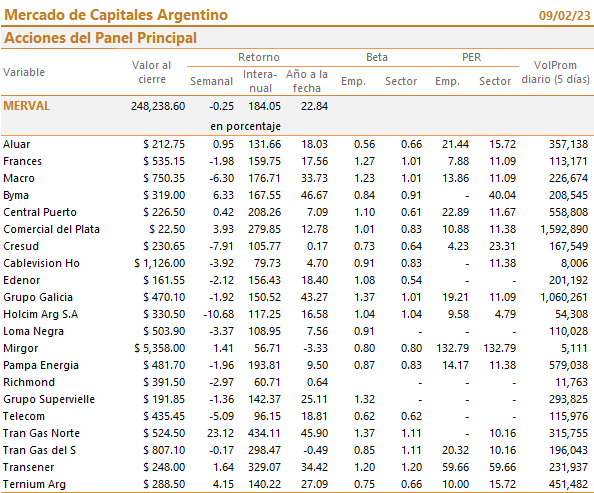The width and height of the screenshot is (594, 493).
Task: Click the date 09/02/23 in header
Action: point(564,16)
